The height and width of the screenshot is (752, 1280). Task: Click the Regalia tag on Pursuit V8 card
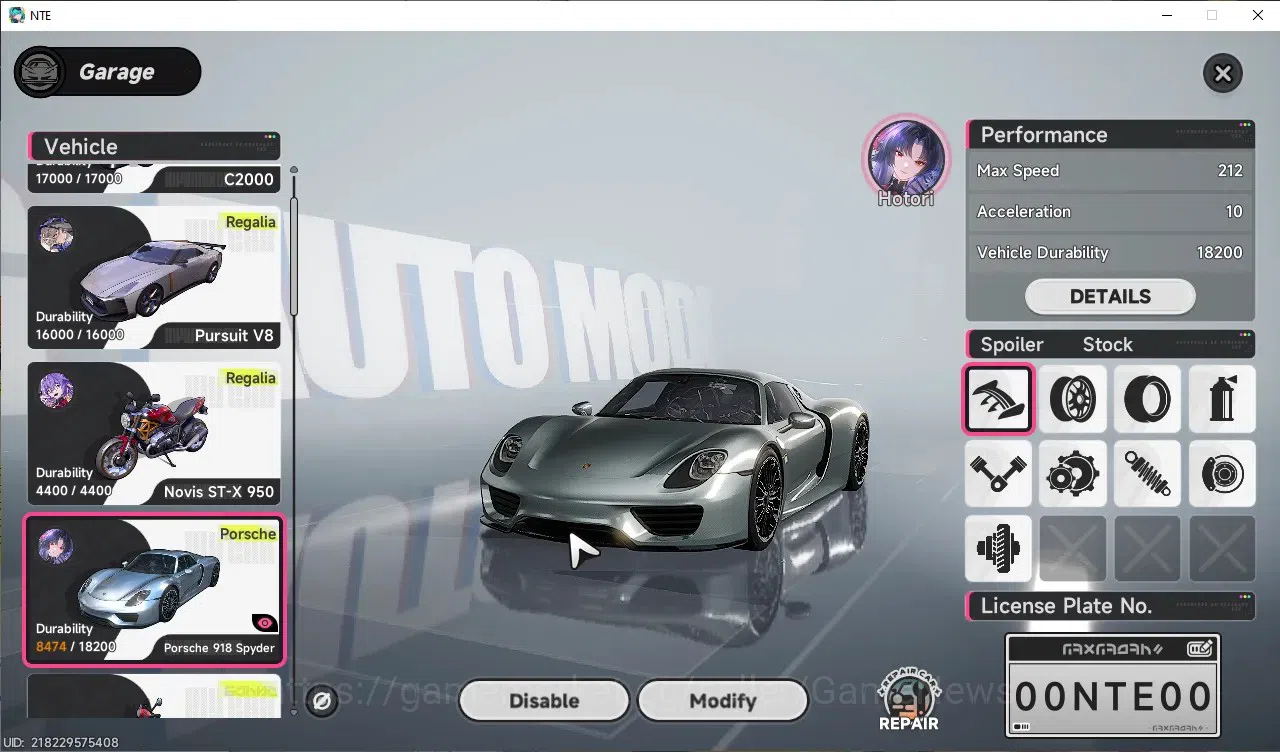pos(251,222)
